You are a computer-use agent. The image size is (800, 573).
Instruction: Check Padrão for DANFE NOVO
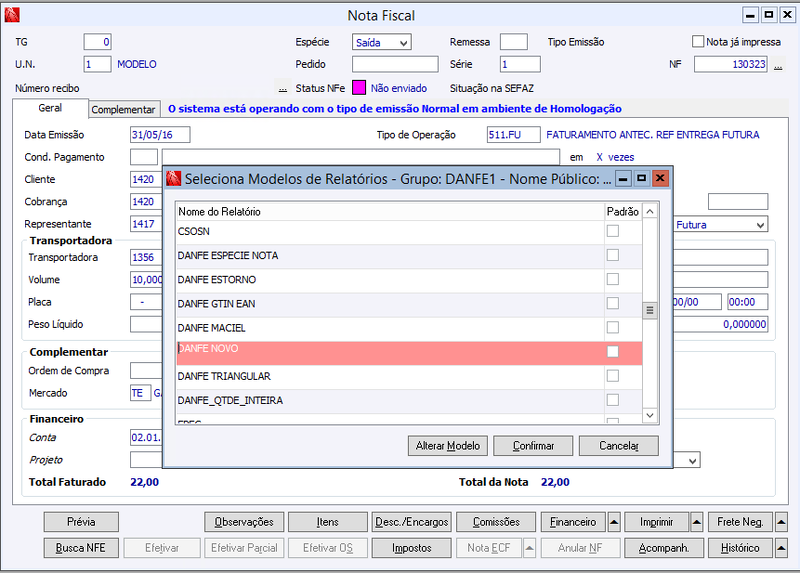point(613,352)
